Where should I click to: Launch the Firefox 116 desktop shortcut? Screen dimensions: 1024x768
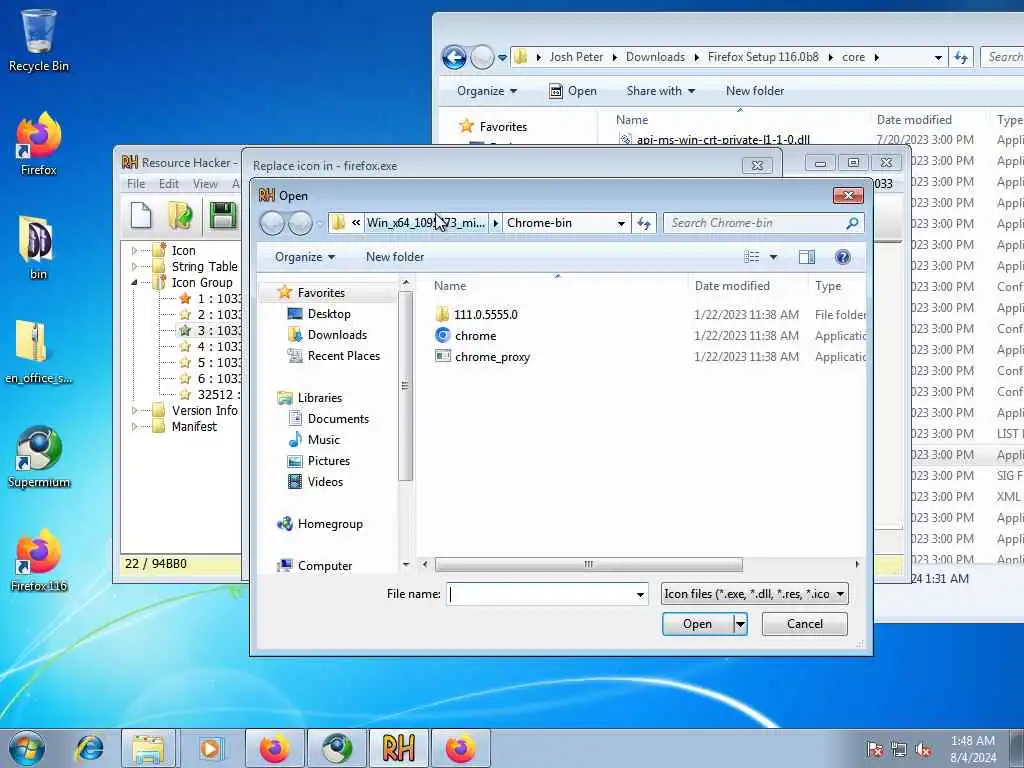point(39,561)
